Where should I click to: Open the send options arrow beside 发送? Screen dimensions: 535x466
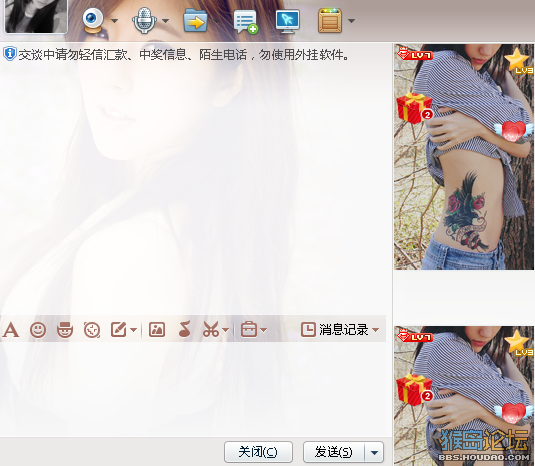(374, 452)
